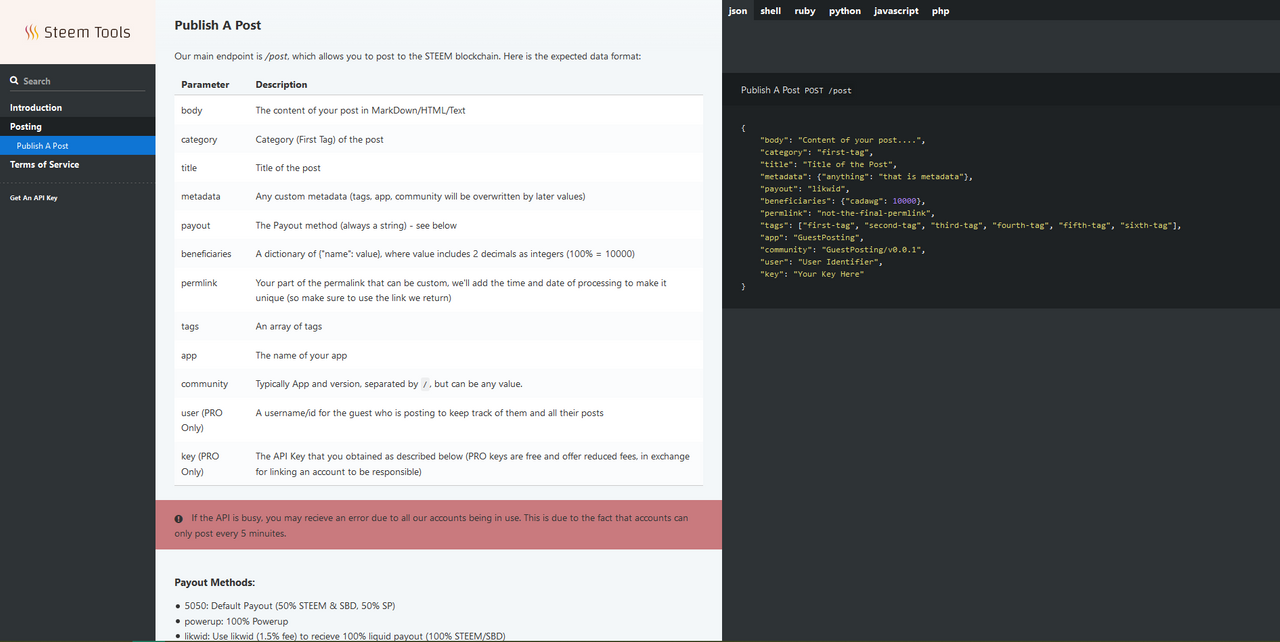Click the Payout Methods heading
The height and width of the screenshot is (642, 1280).
(x=214, y=582)
